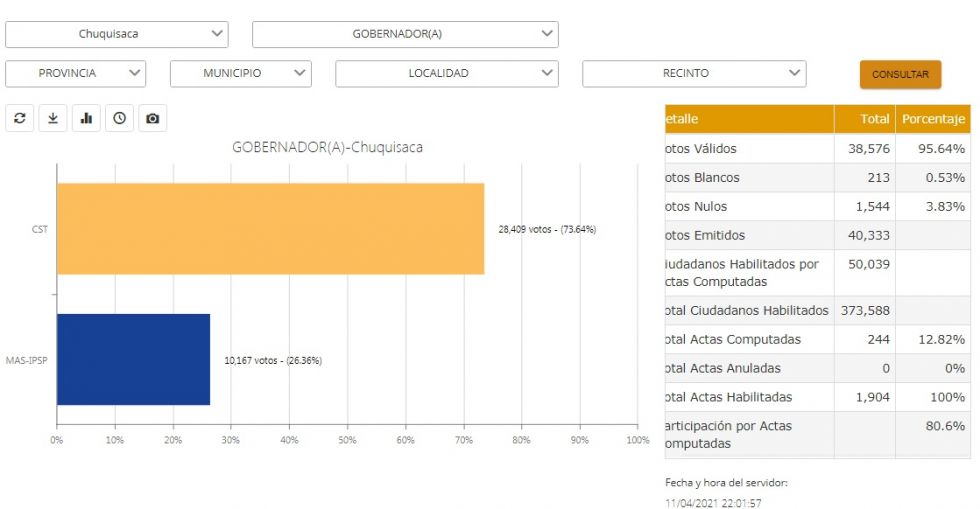The image size is (980, 509).
Task: Click the Porcentaje column header
Action: pyautogui.click(x=933, y=119)
